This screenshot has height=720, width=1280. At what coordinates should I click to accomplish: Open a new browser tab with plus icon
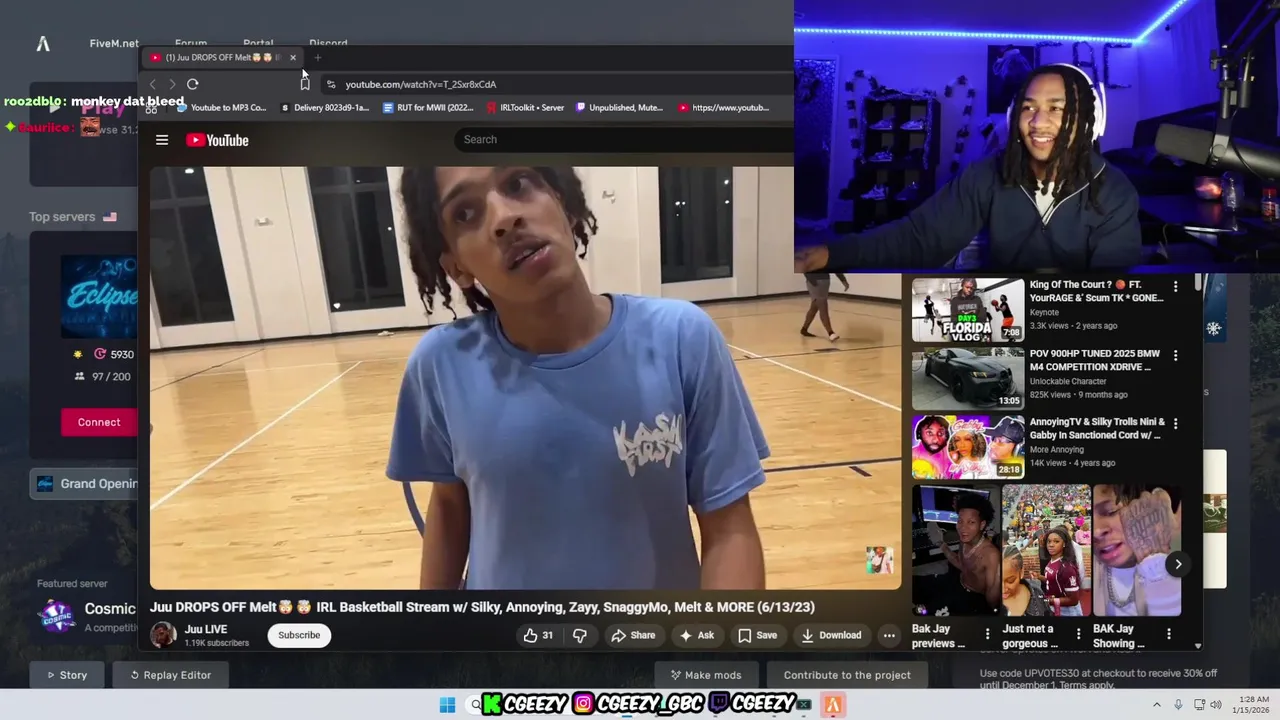click(318, 57)
